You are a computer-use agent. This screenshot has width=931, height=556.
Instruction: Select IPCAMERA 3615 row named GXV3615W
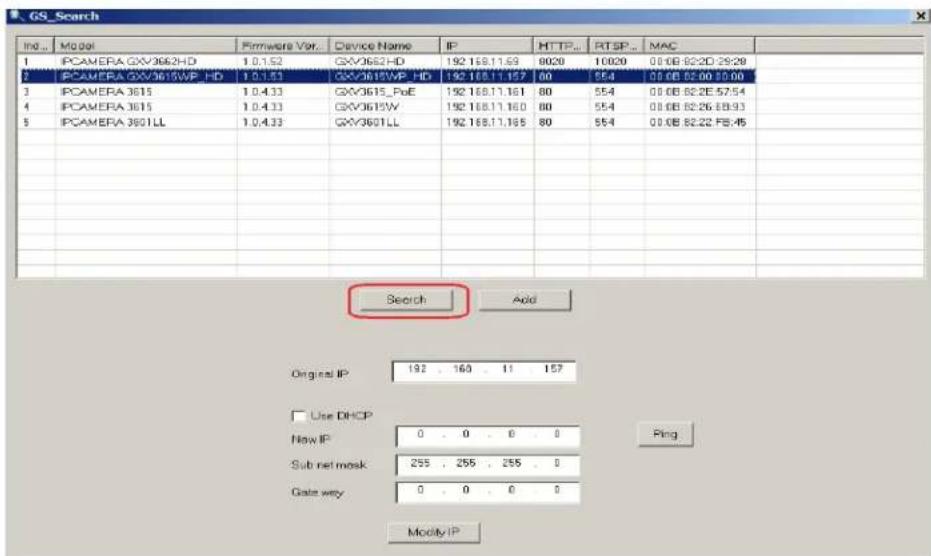pos(387,107)
